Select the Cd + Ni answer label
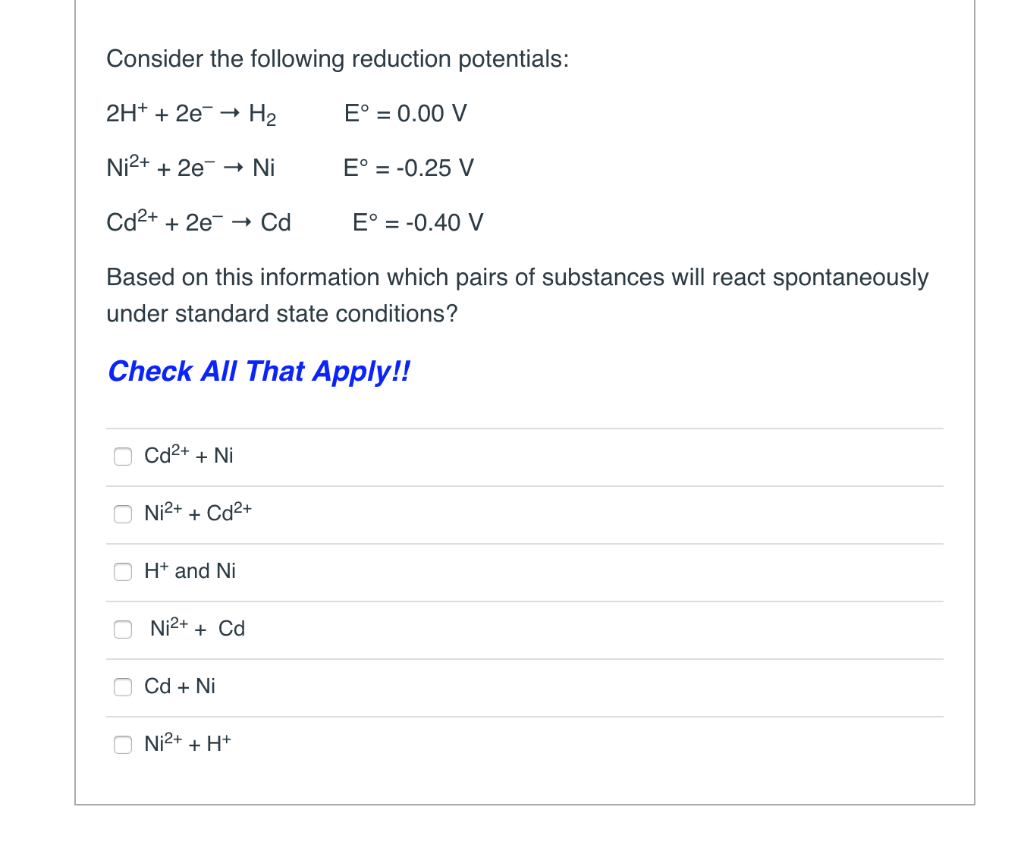The width and height of the screenshot is (1024, 851). 180,686
